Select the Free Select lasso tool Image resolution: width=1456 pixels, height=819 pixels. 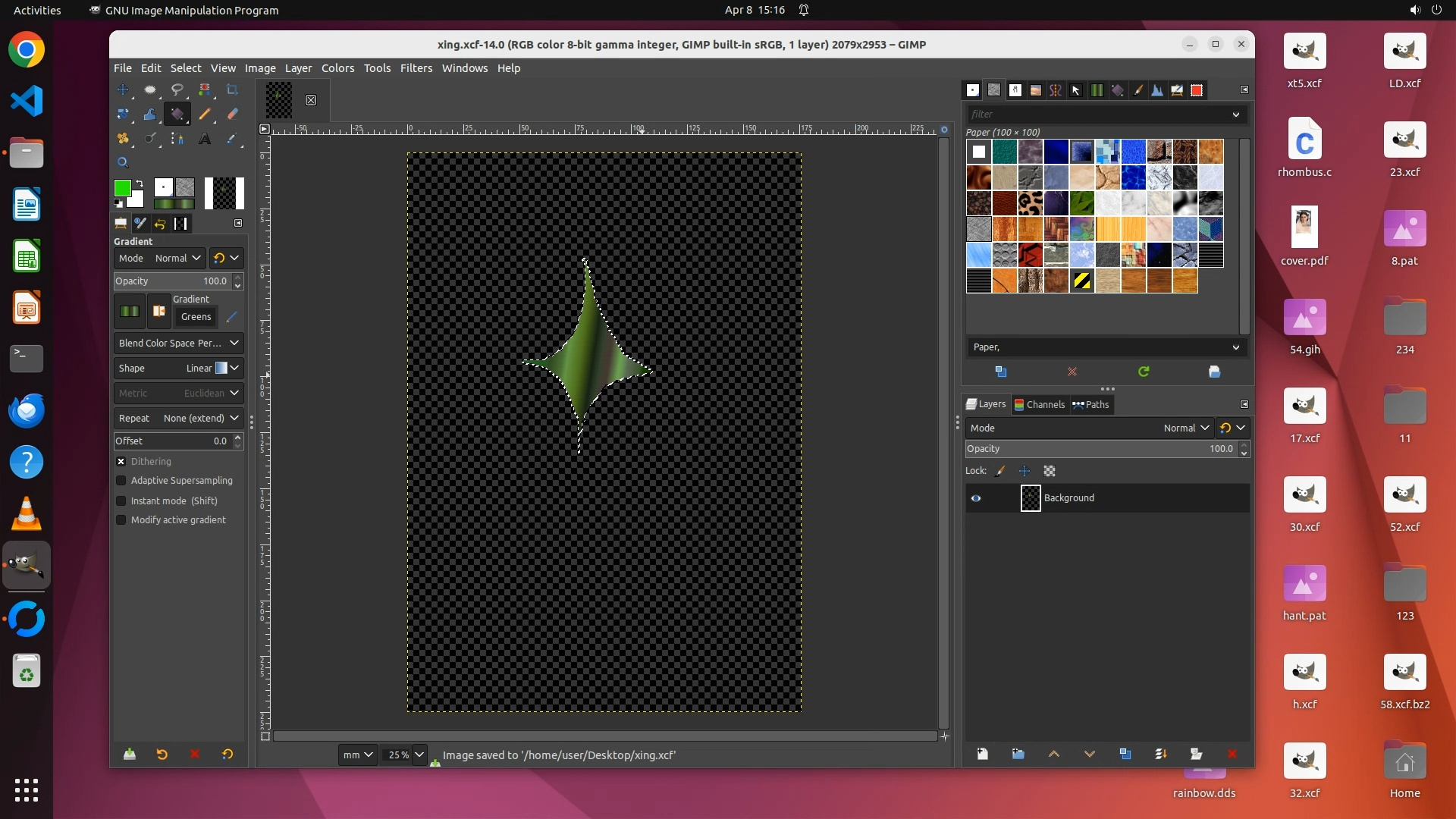[x=177, y=89]
